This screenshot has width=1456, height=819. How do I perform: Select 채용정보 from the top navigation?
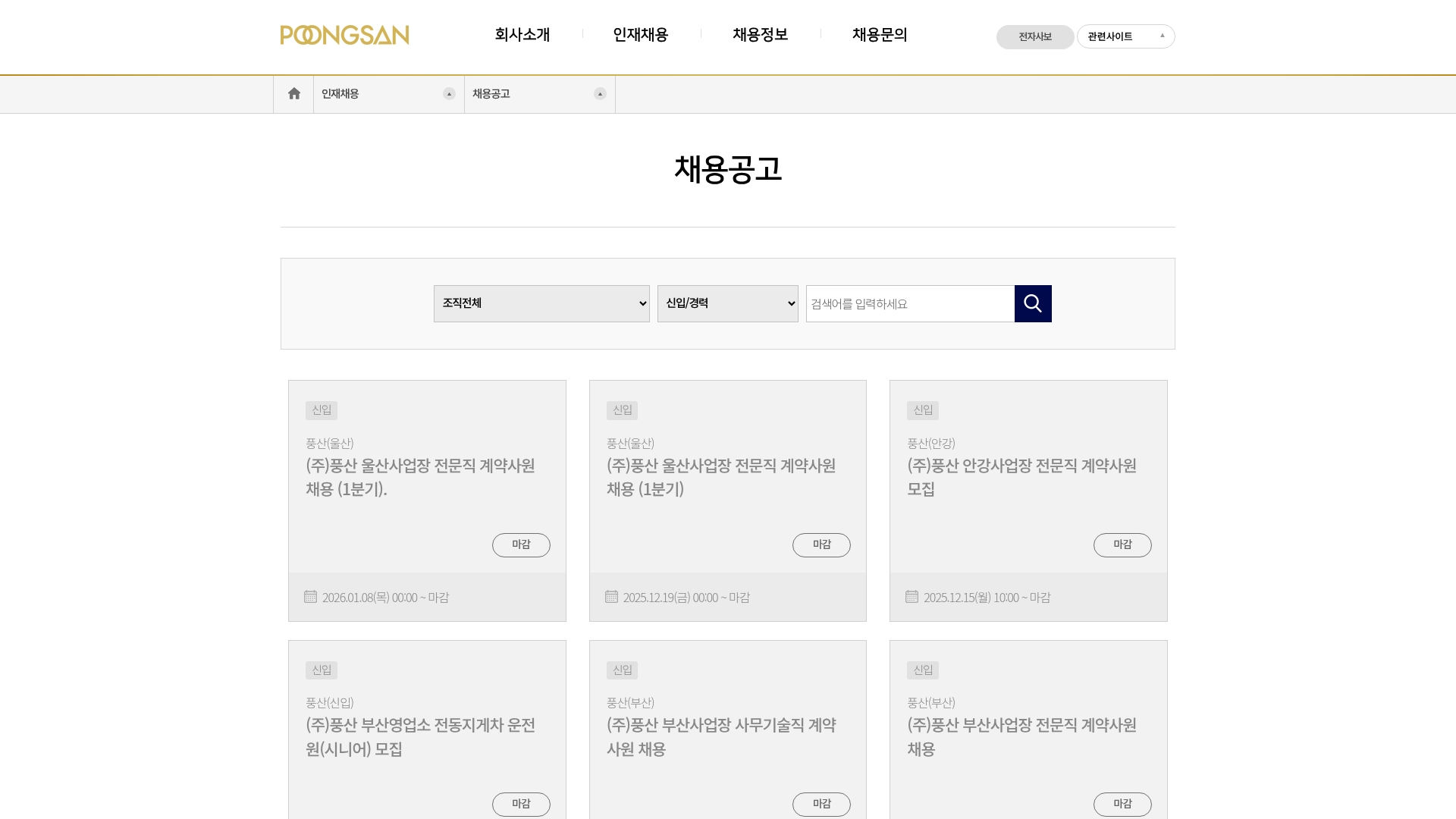(x=760, y=35)
